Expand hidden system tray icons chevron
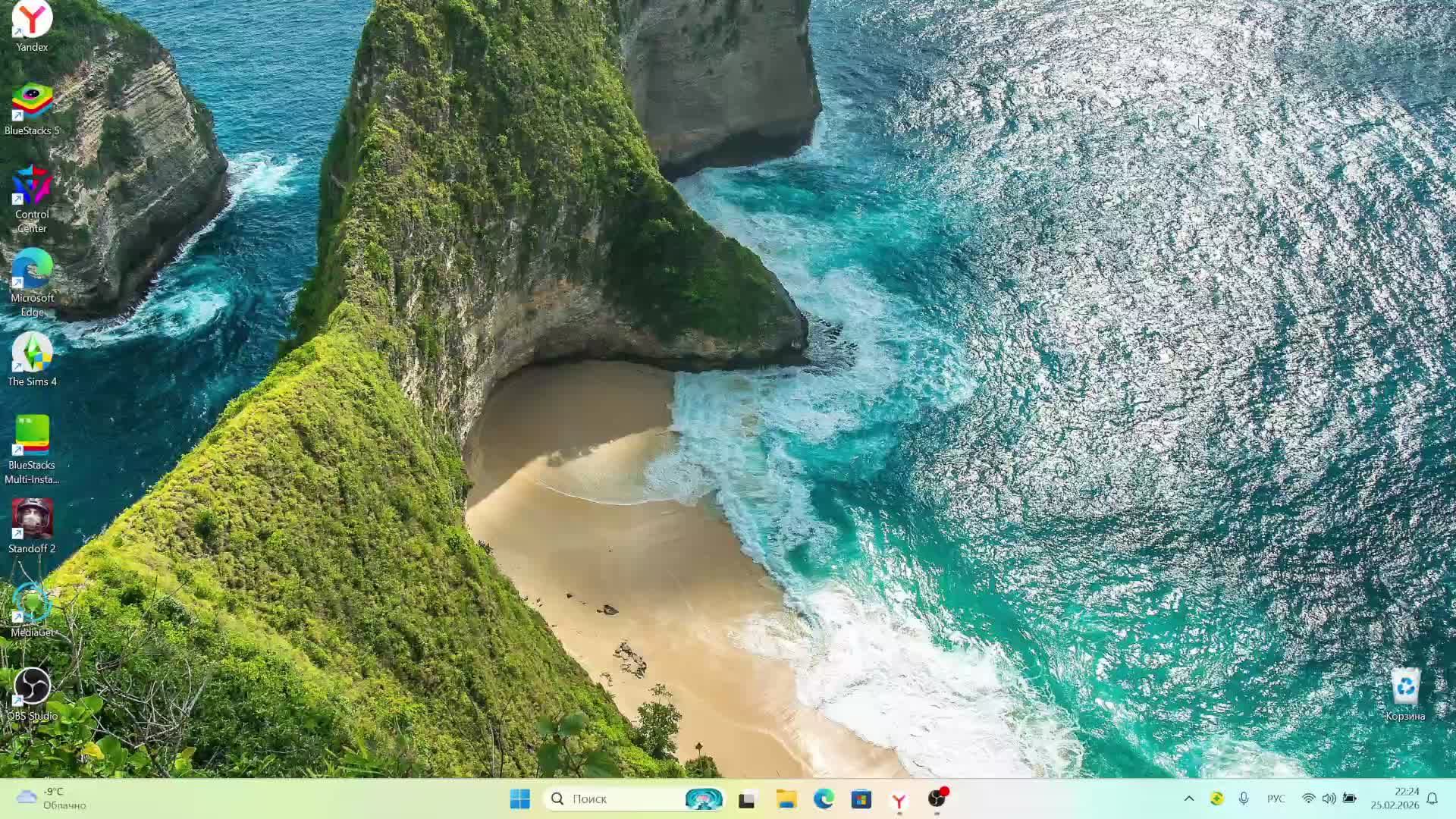 pyautogui.click(x=1189, y=799)
